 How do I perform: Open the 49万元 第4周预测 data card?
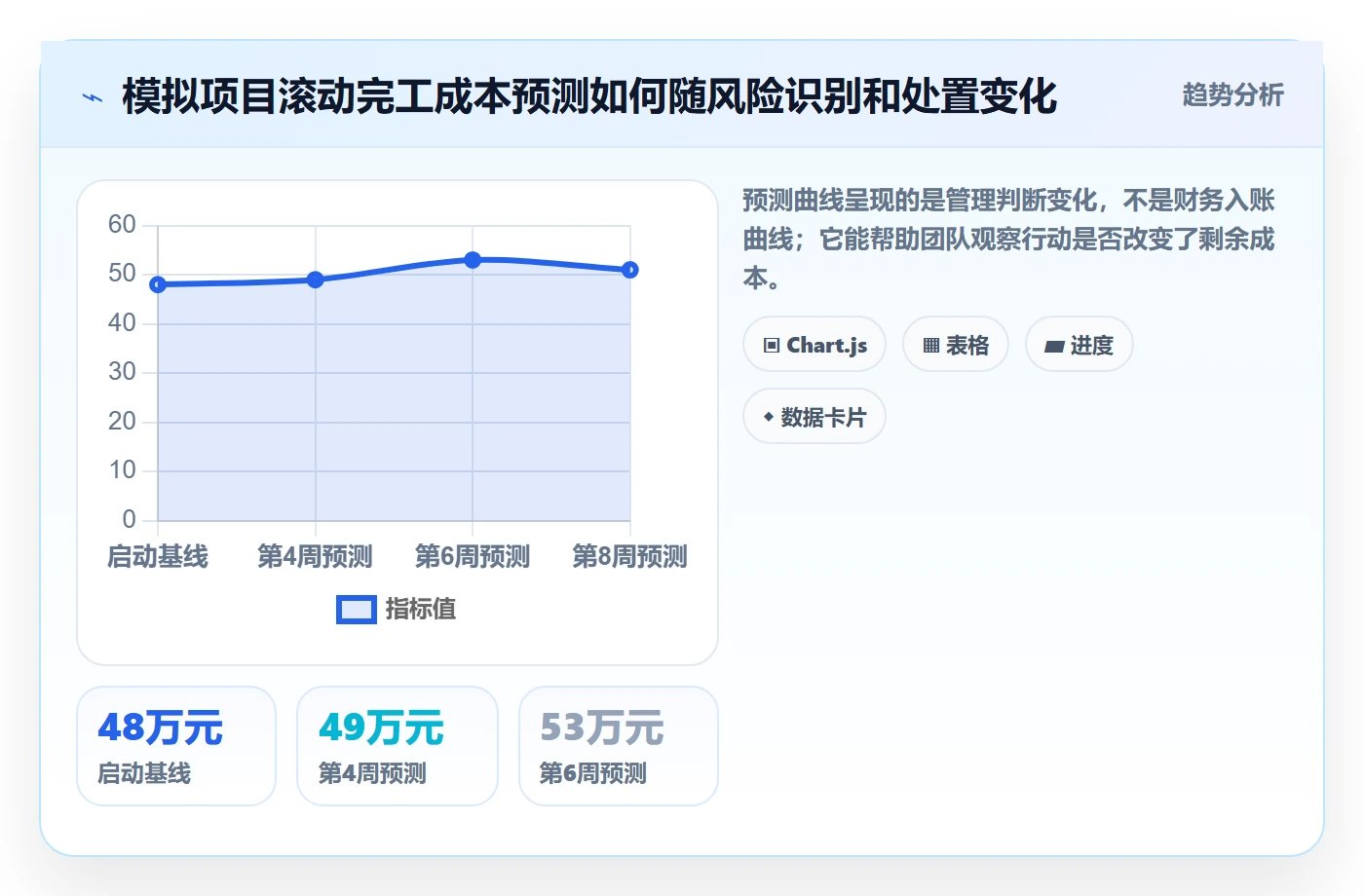tap(398, 747)
